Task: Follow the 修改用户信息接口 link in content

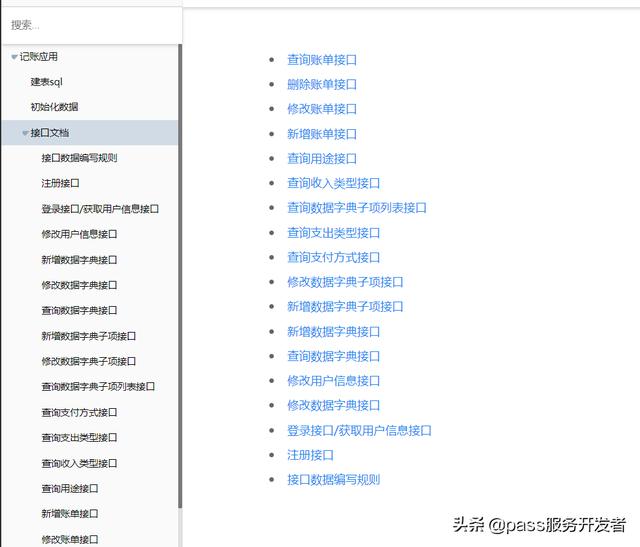Action: coord(333,381)
